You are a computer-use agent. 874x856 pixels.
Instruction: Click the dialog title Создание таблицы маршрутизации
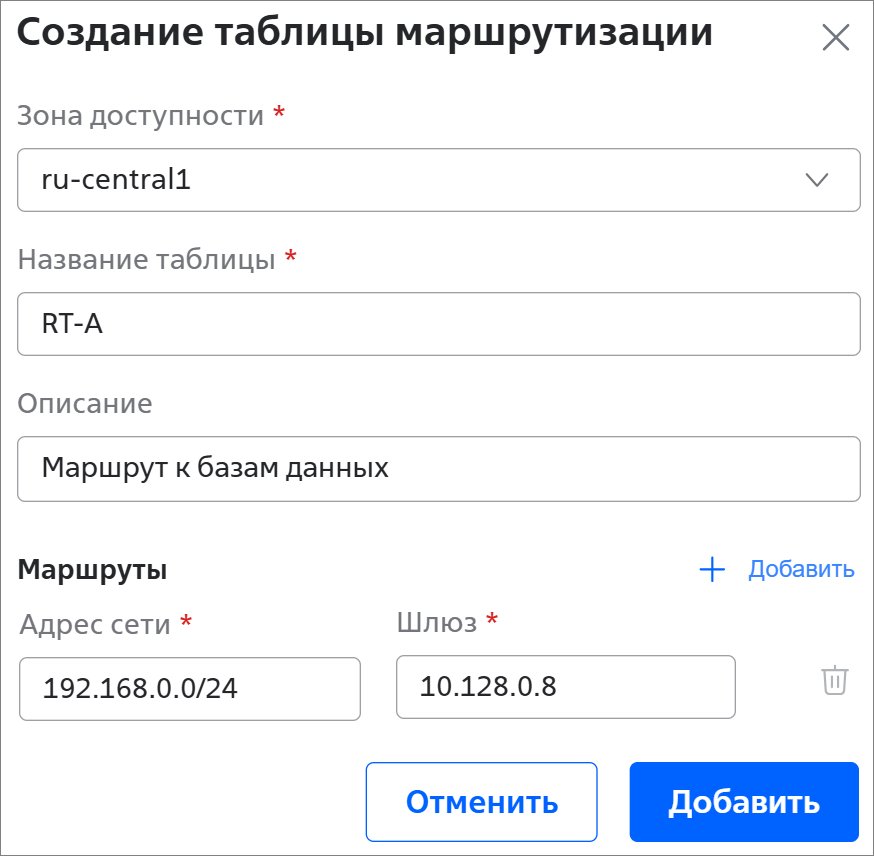(365, 33)
